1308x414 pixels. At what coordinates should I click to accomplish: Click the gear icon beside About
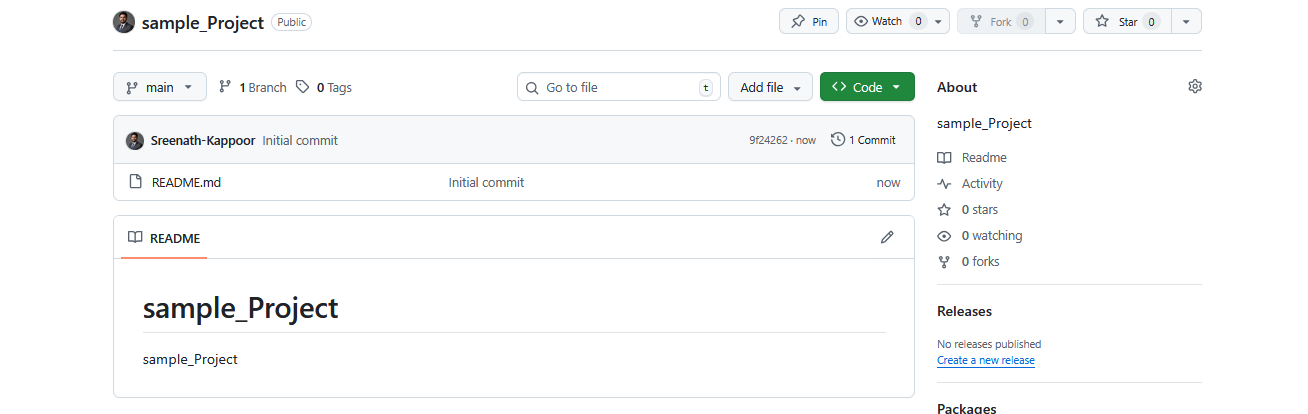(1194, 87)
